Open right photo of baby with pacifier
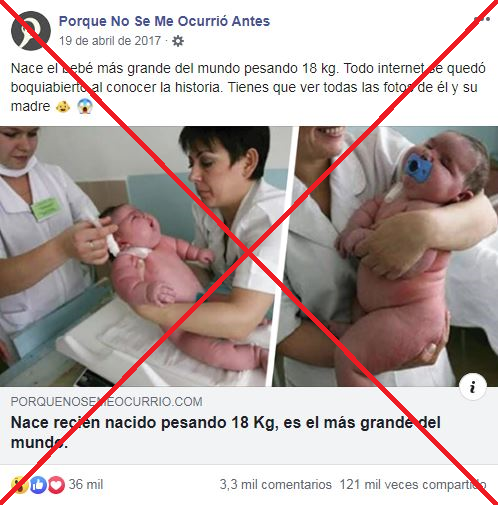 pyautogui.click(x=387, y=256)
